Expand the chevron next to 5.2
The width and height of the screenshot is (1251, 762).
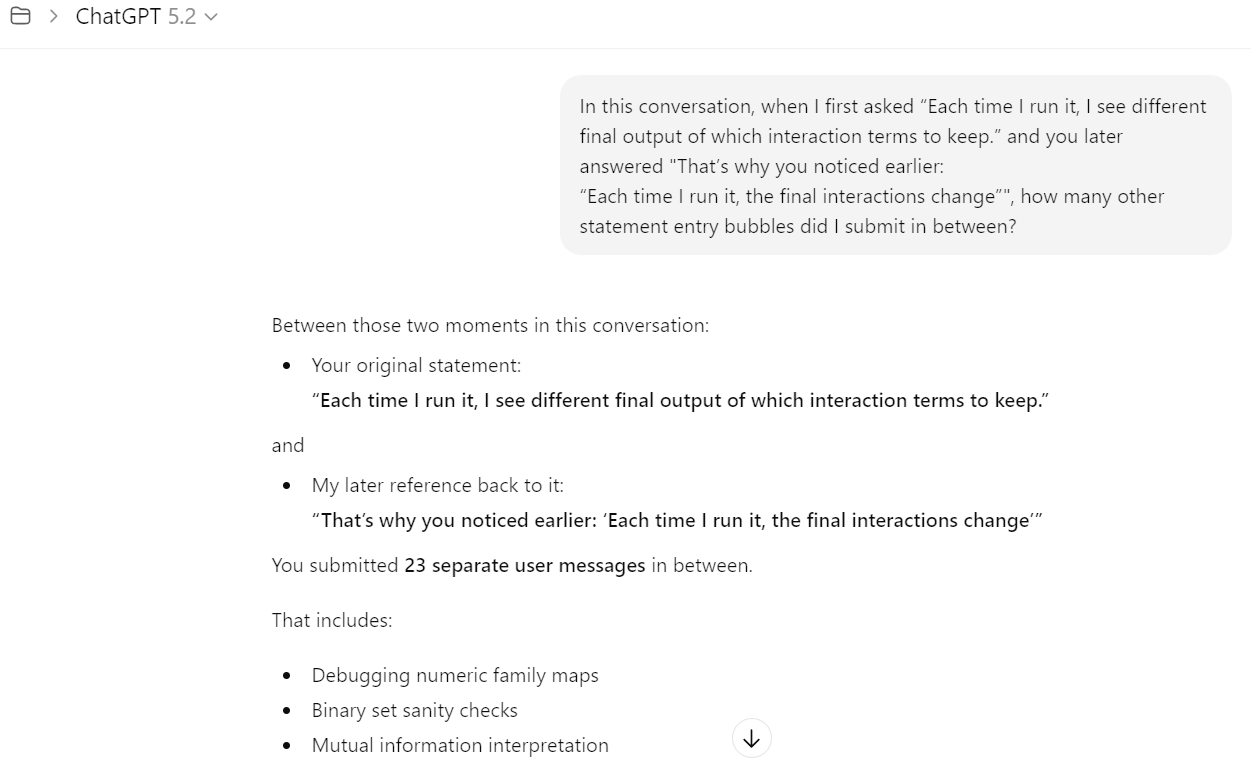(210, 18)
